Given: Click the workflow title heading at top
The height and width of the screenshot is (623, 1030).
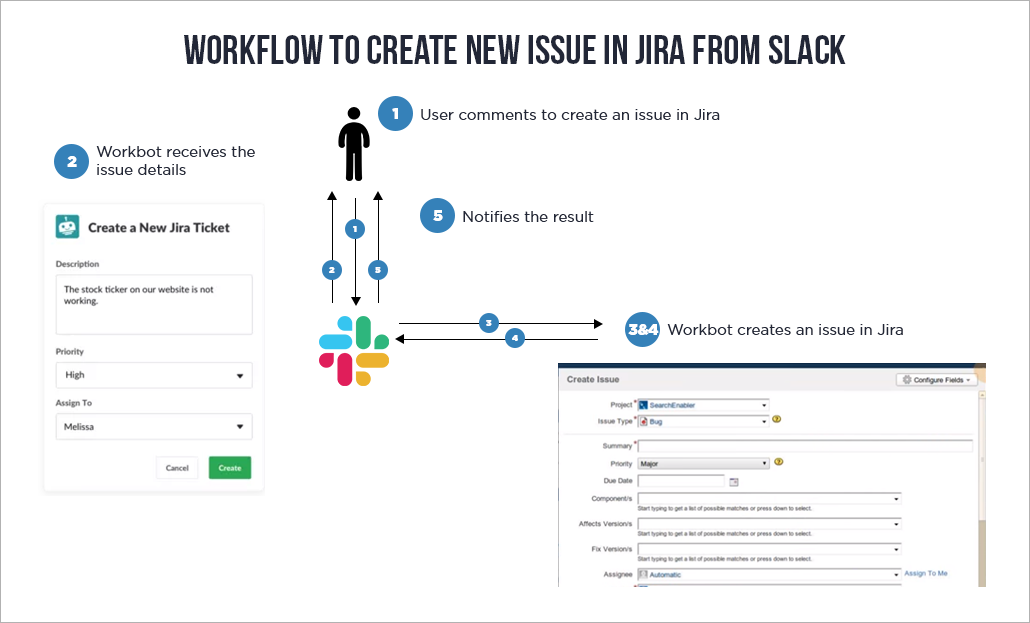Looking at the screenshot, I should click(514, 51).
